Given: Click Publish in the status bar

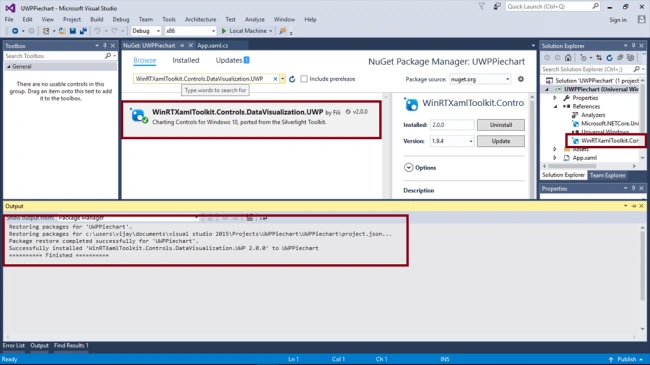Looking at the screenshot, I should click(626, 359).
